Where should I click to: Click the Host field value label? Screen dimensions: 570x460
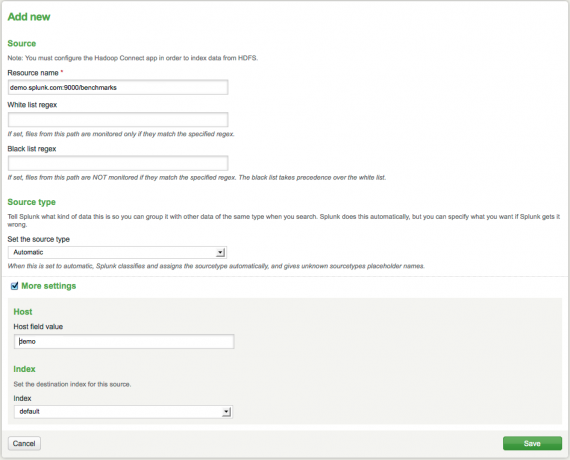38,327
